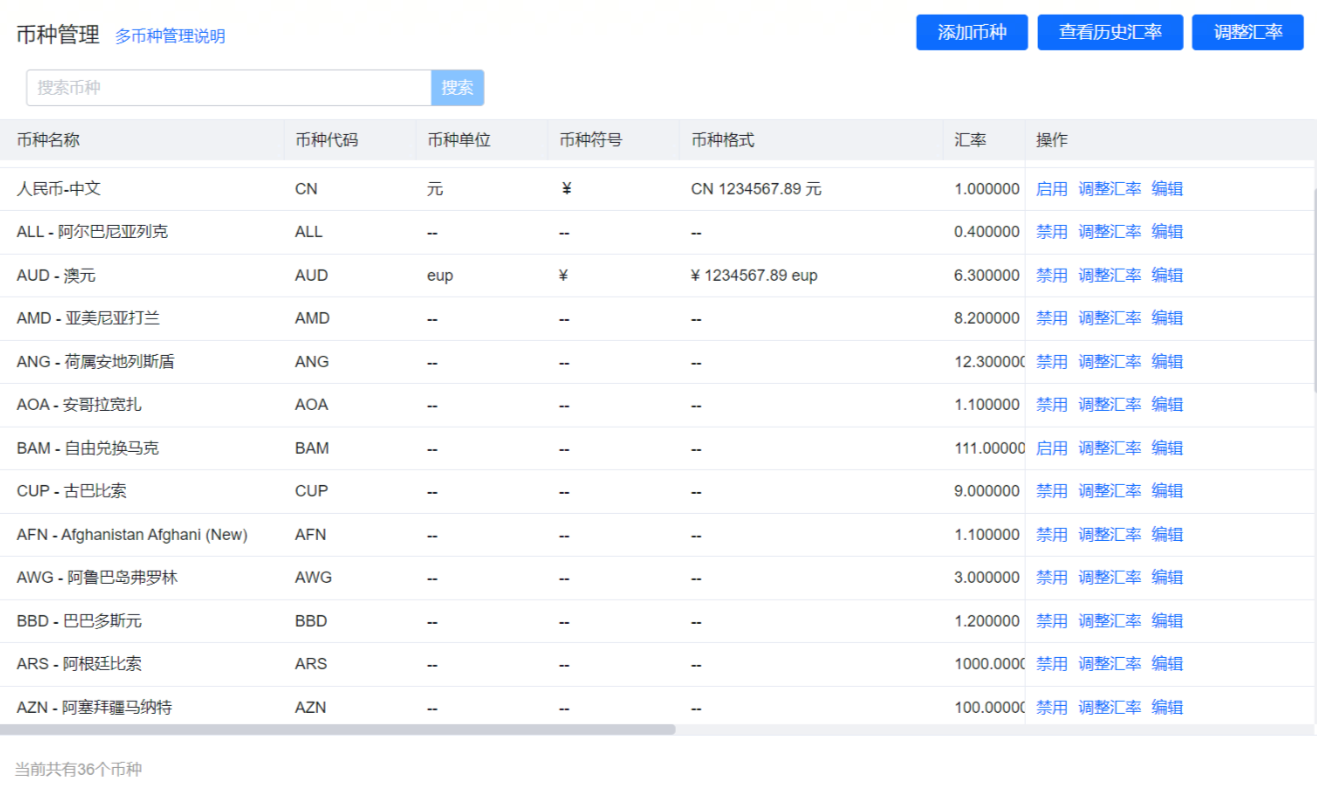Screen dimensions: 1317x785
Task: Enable BAM 自由兑换马克 via 启用
Action: [1052, 448]
